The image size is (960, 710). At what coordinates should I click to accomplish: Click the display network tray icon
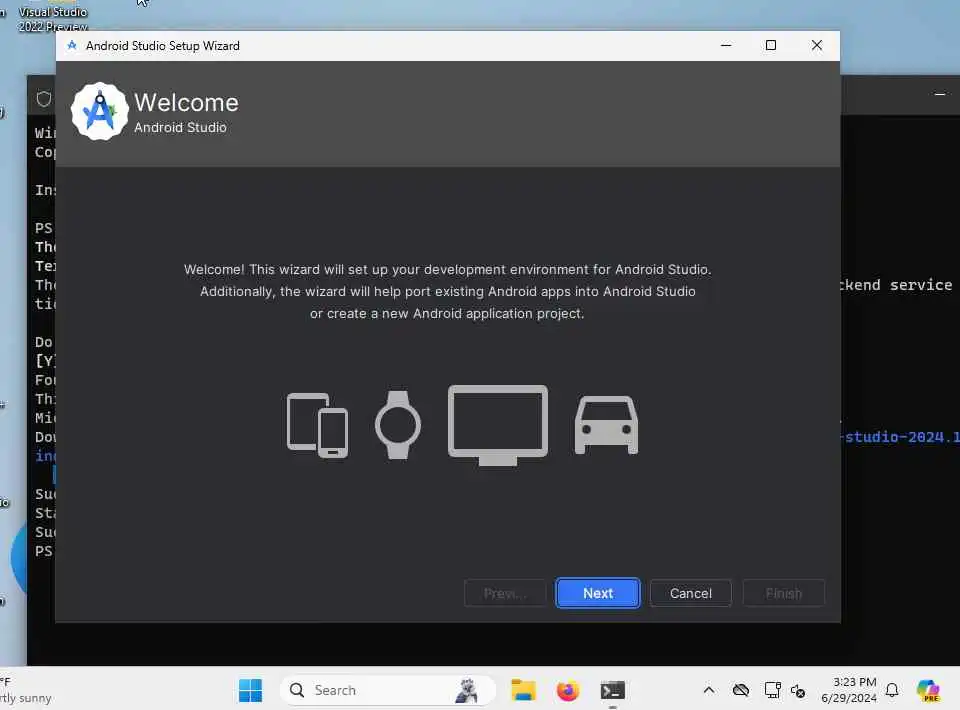[773, 690]
